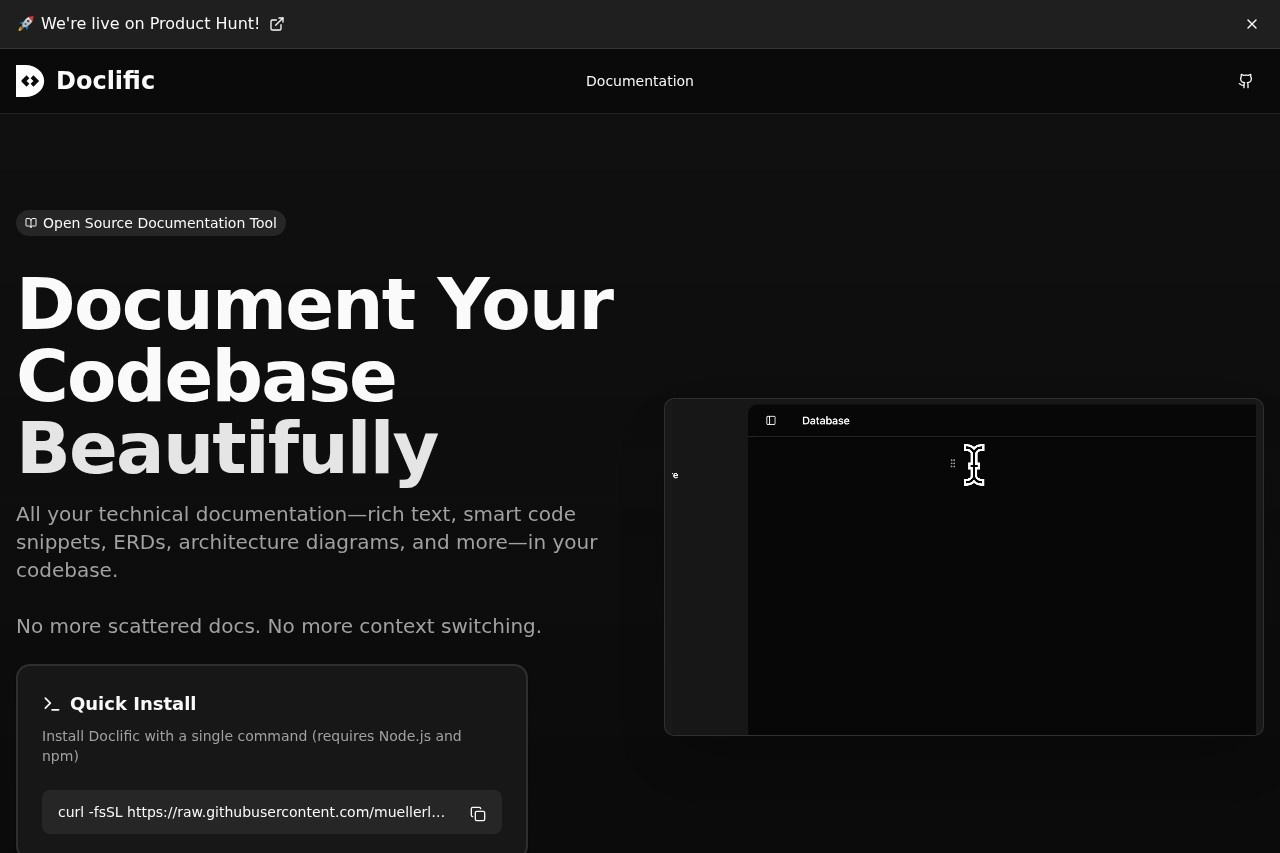Viewport: 1280px width, 853px height.
Task: Dismiss the Product Hunt announcement banner
Action: click(x=1252, y=24)
